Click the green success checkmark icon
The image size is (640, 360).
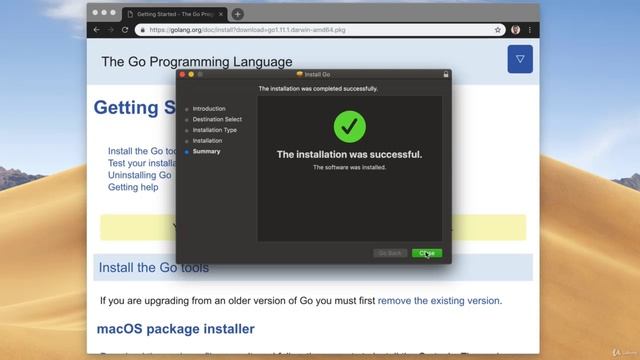(350, 127)
